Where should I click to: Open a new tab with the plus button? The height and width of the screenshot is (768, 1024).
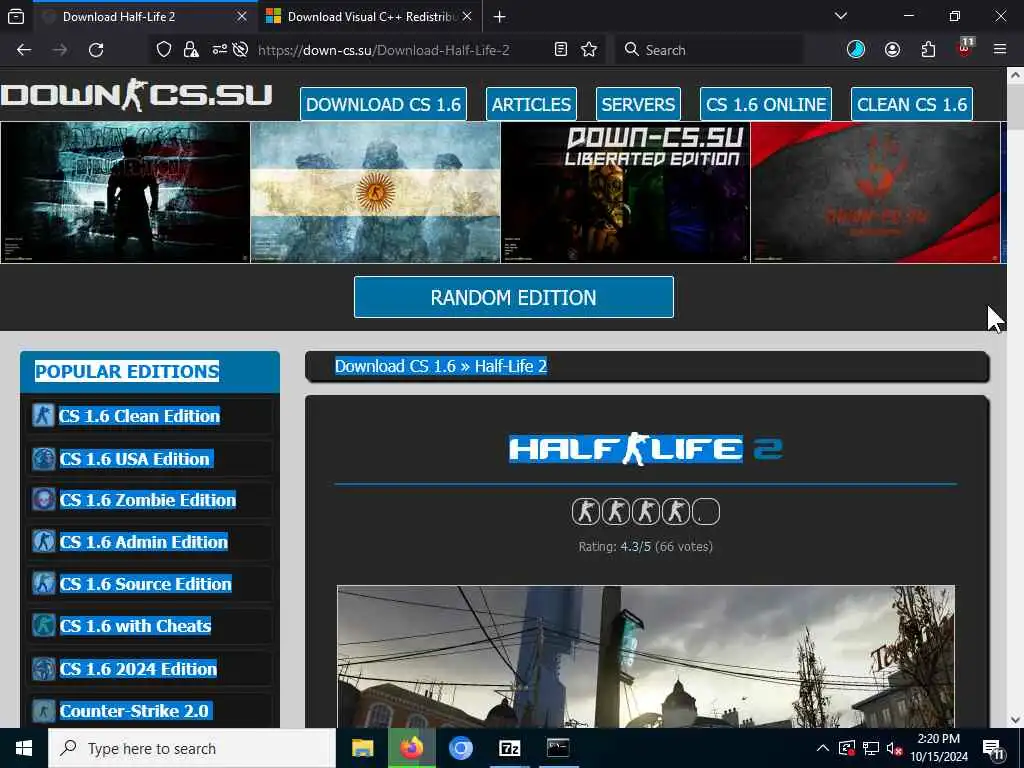tap(500, 16)
